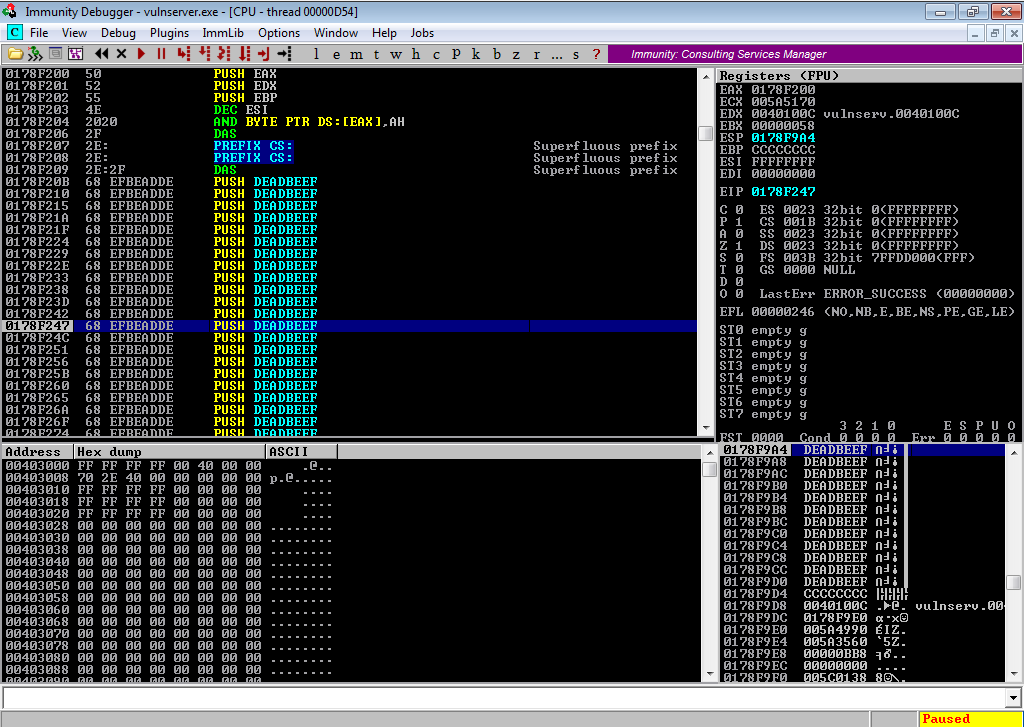Show Call stack with k button
Viewport: 1024px width, 727px height.
click(x=476, y=54)
